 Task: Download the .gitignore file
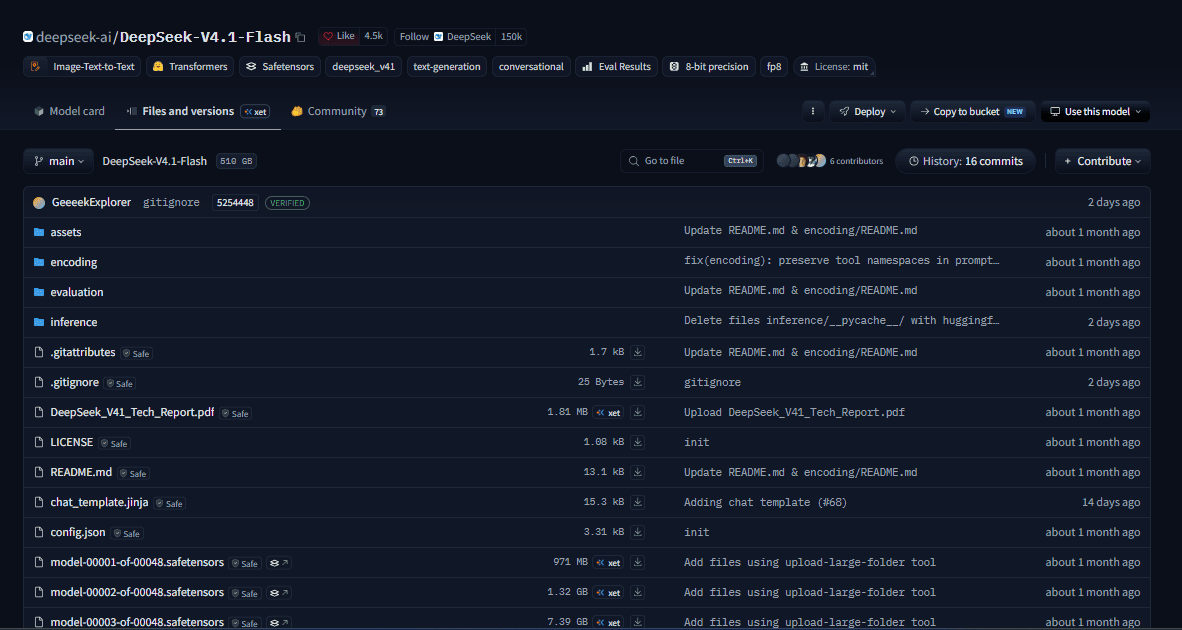point(638,382)
